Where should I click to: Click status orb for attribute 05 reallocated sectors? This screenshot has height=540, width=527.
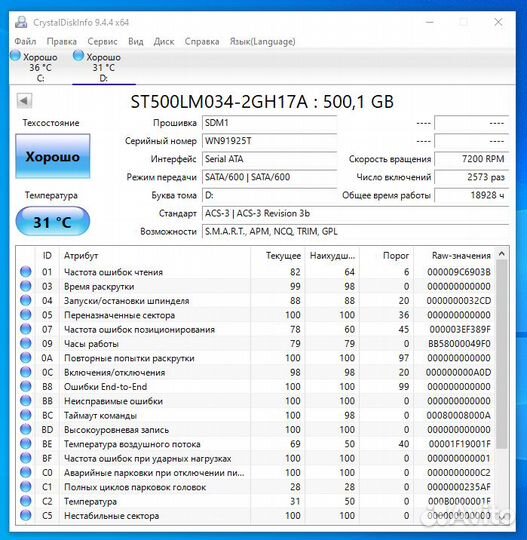tap(25, 315)
